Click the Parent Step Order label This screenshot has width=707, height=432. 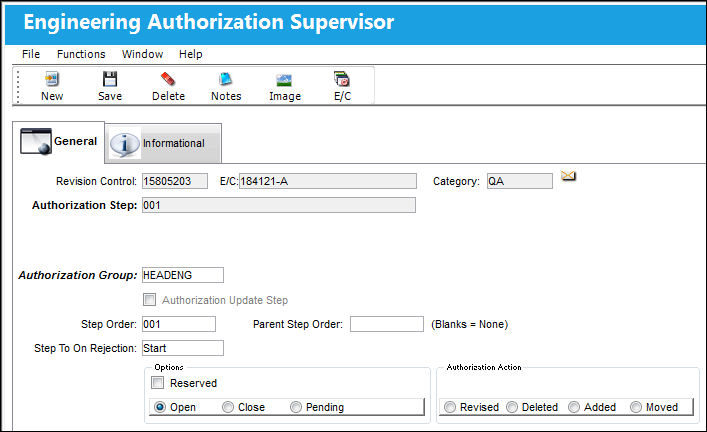tap(298, 324)
